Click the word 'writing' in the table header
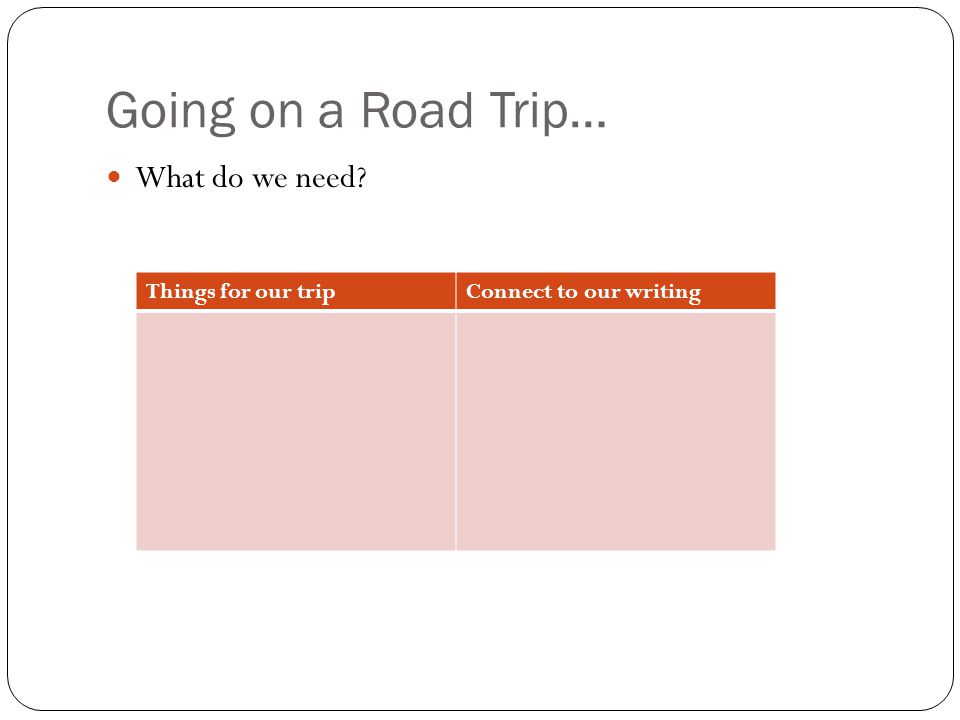Viewport: 960px width, 720px height. (x=663, y=292)
